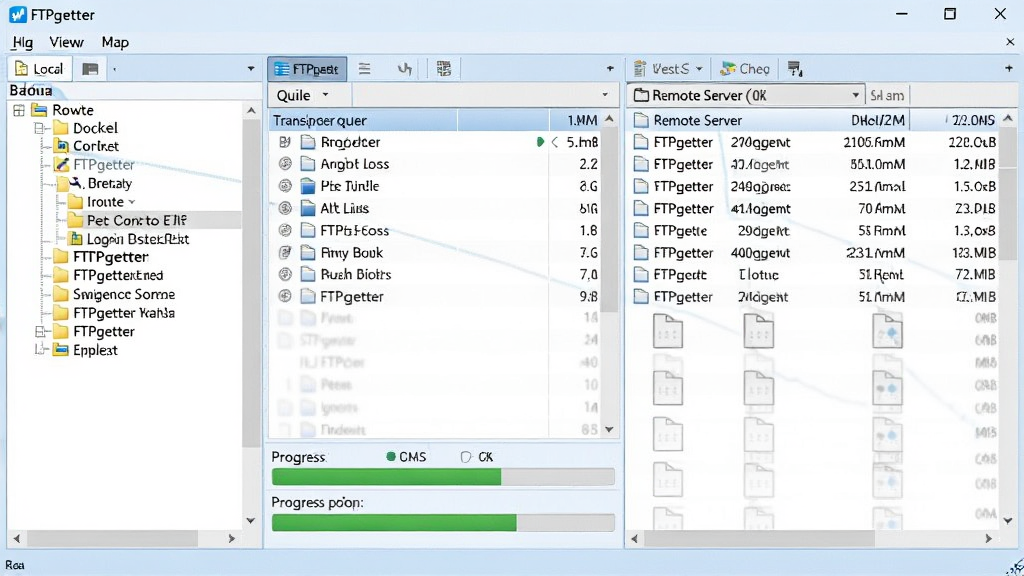Click the lower Progress poion bar

[443, 522]
